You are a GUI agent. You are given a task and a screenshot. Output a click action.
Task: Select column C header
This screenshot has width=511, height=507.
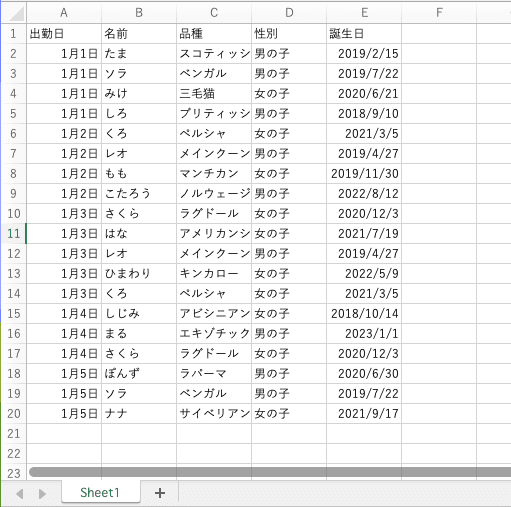click(214, 13)
